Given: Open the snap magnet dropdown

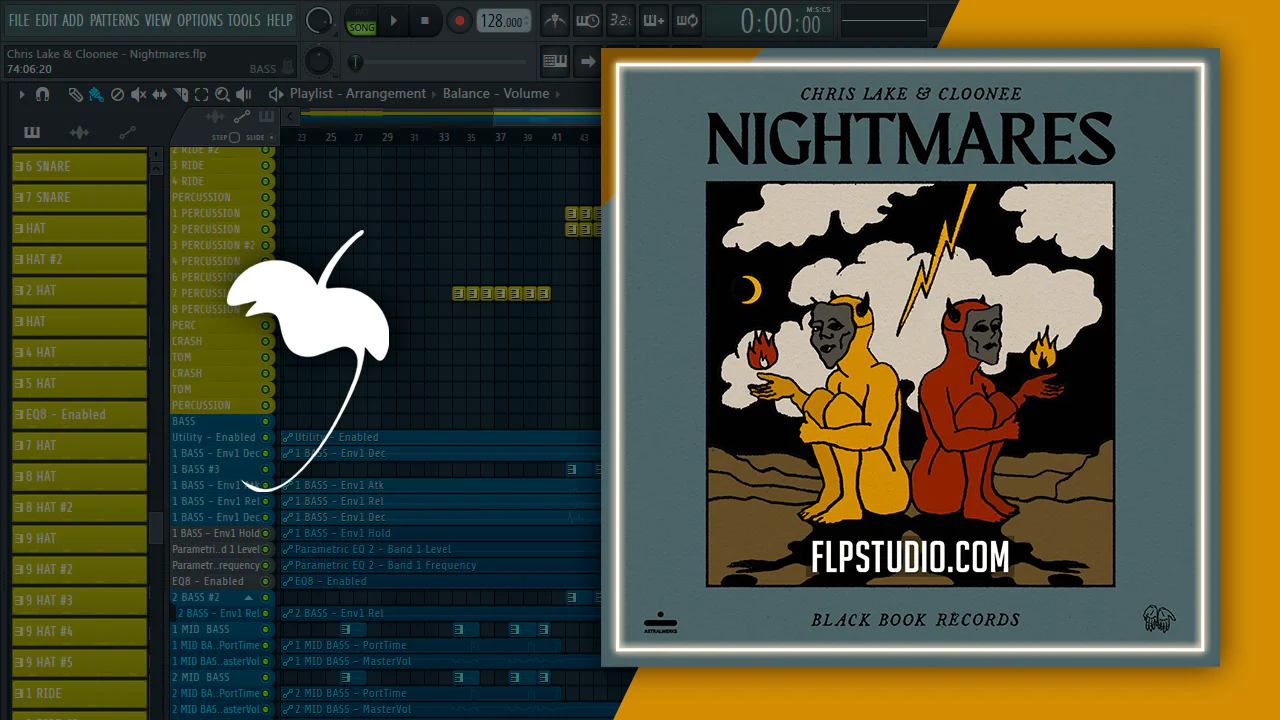Looking at the screenshot, I should point(42,94).
